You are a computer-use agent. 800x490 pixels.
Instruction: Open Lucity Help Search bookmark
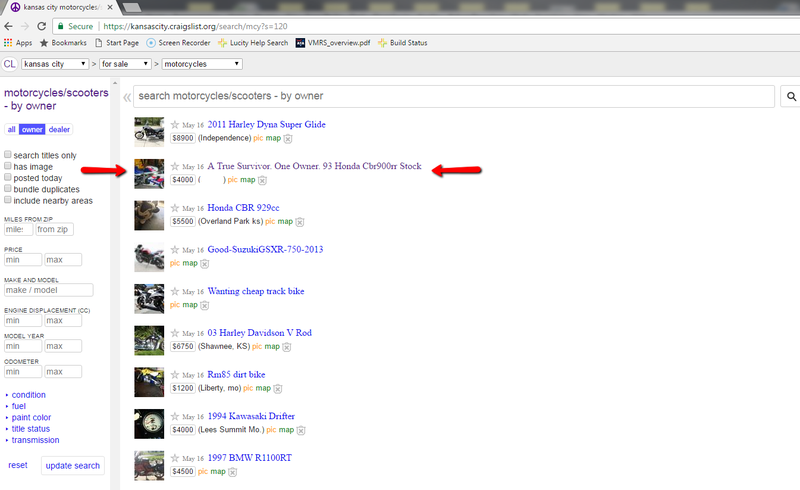tap(253, 43)
